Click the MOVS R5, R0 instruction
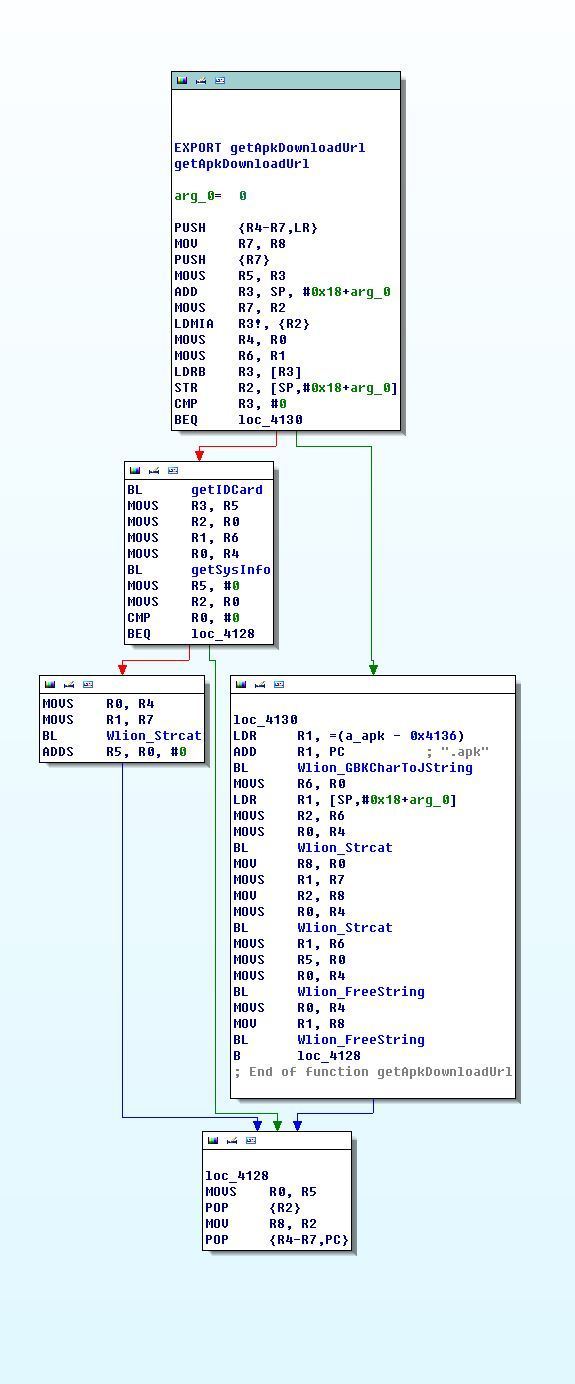575x1384 pixels. pyautogui.click(x=289, y=960)
